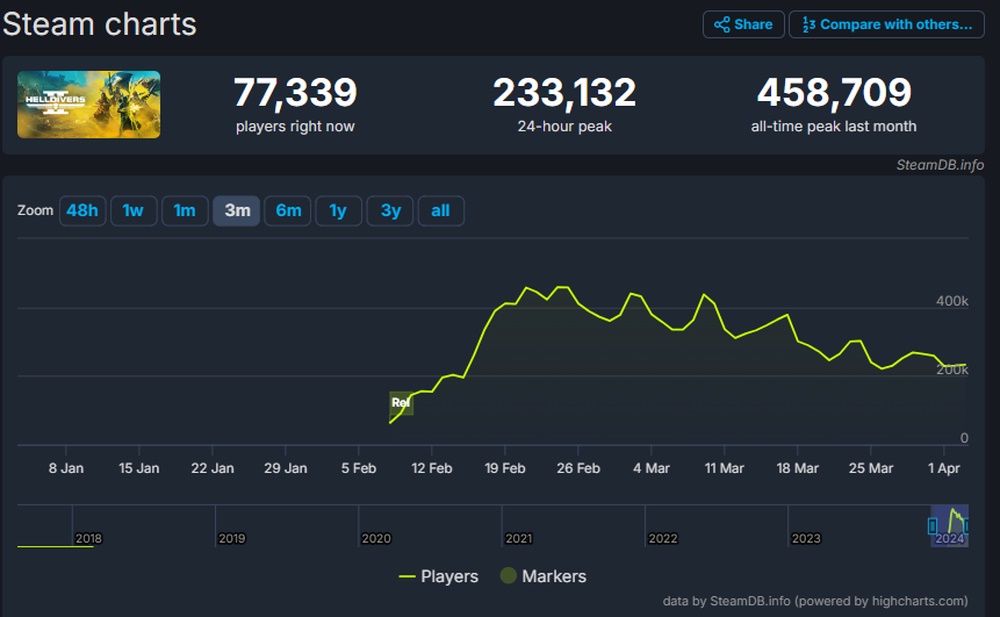Click the selected 2024 range in navigator
1000x617 pixels.
point(950,526)
